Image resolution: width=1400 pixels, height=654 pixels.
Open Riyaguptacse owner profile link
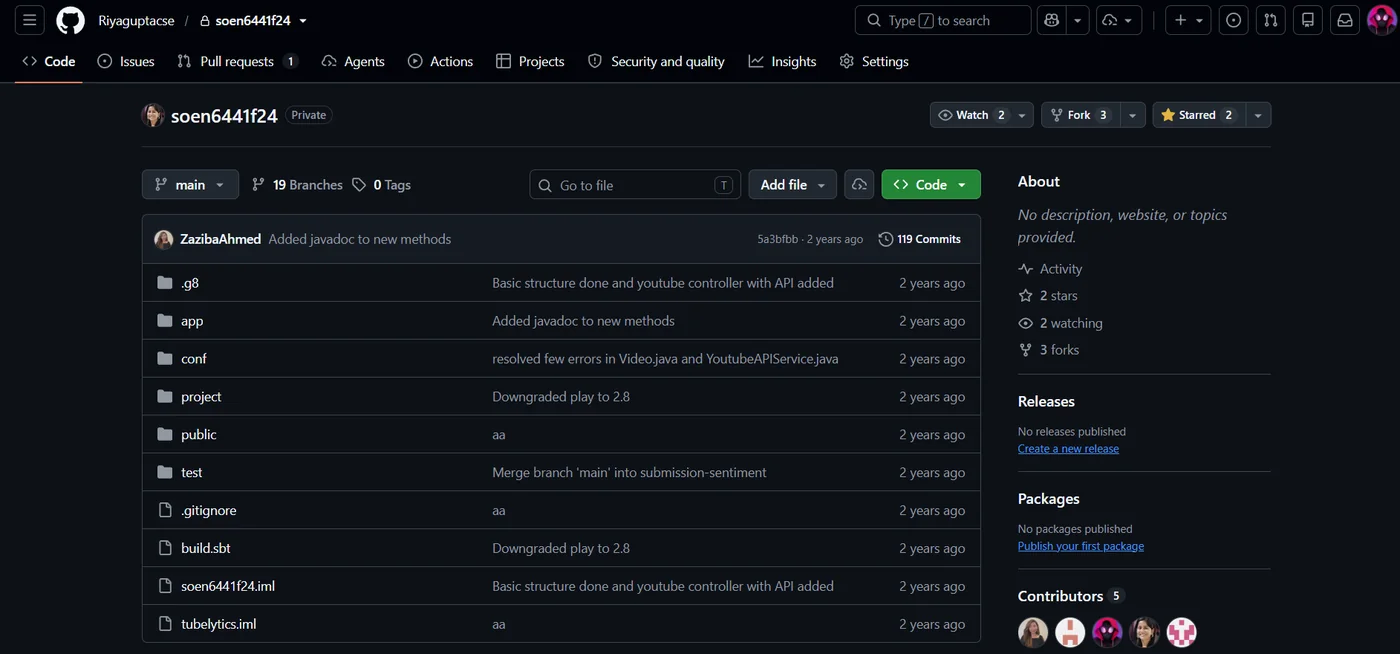pyautogui.click(x=136, y=20)
